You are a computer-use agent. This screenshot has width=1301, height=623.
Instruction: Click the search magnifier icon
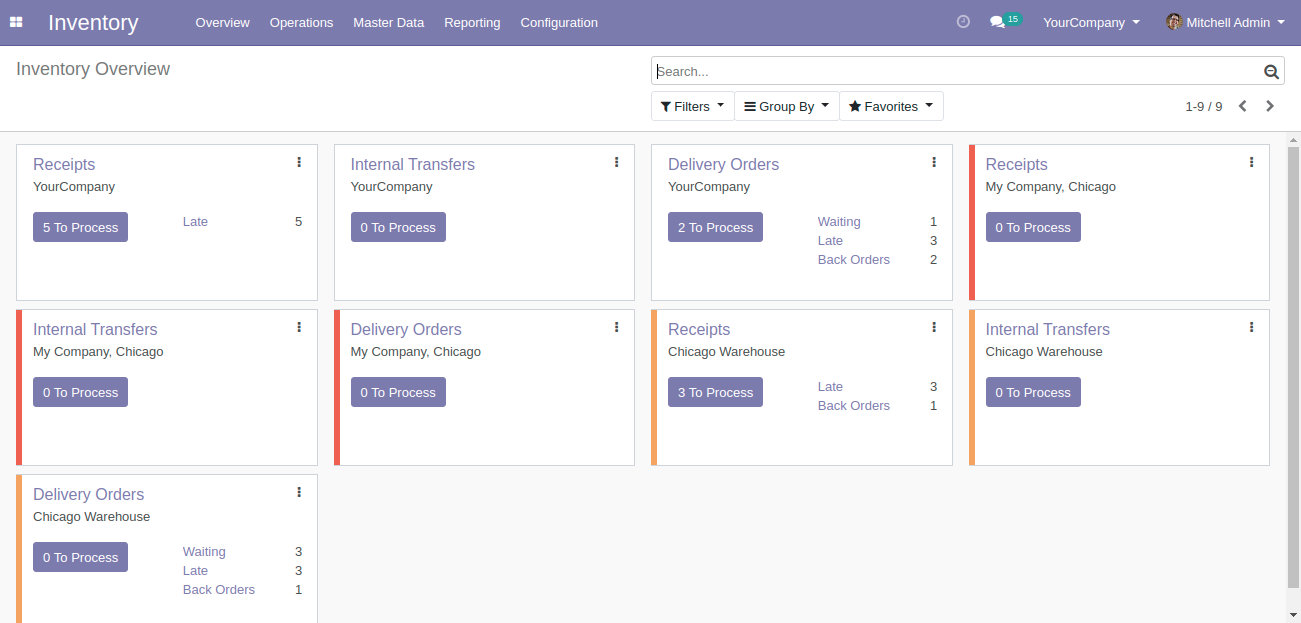point(1271,72)
